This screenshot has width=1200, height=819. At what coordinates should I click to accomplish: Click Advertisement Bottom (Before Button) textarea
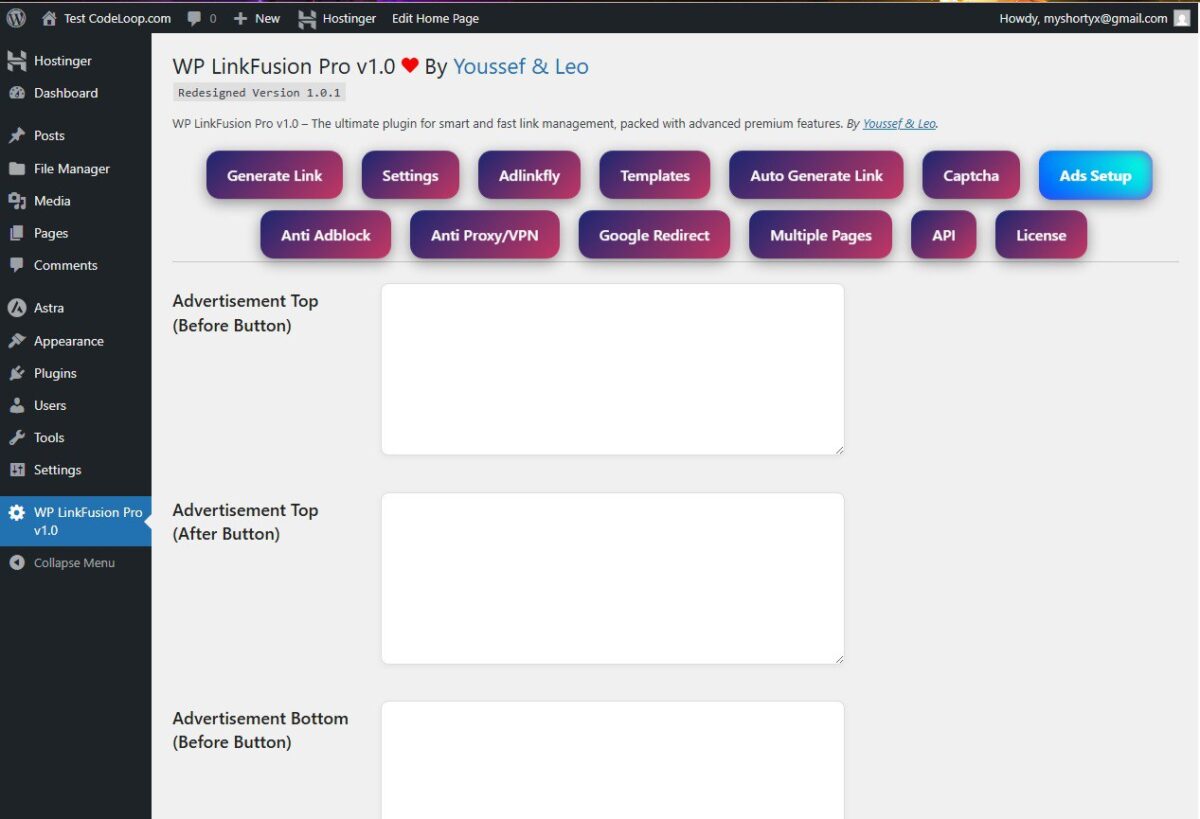[x=612, y=760]
